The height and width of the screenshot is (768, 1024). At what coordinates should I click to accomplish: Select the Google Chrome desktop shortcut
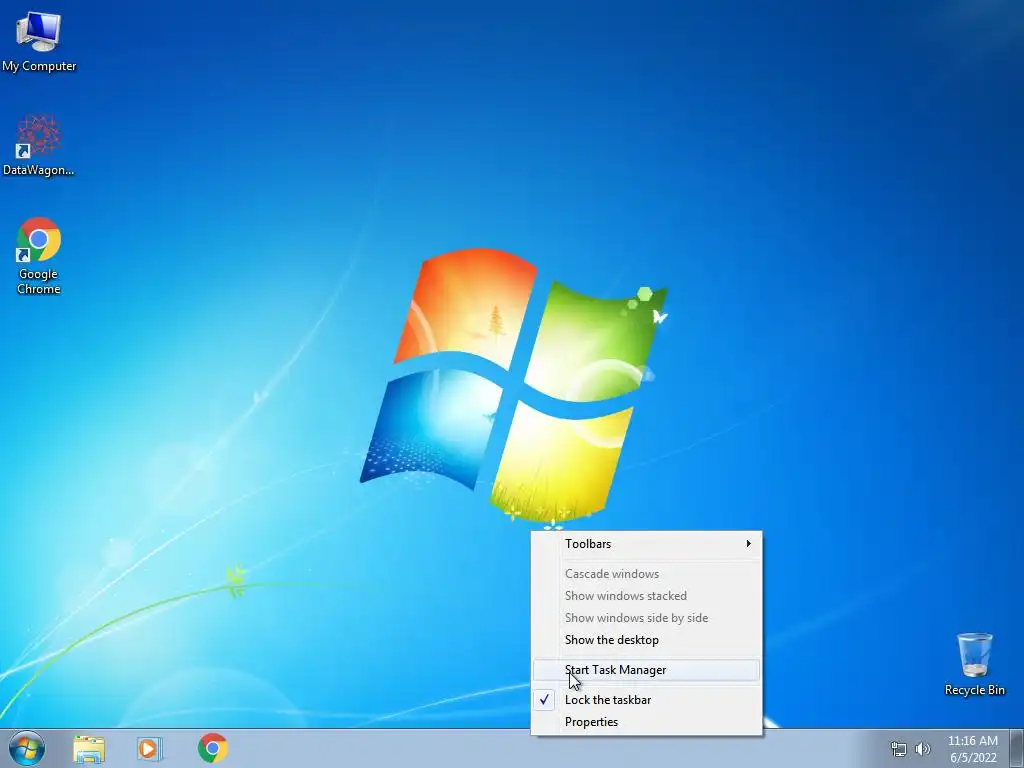pyautogui.click(x=39, y=256)
